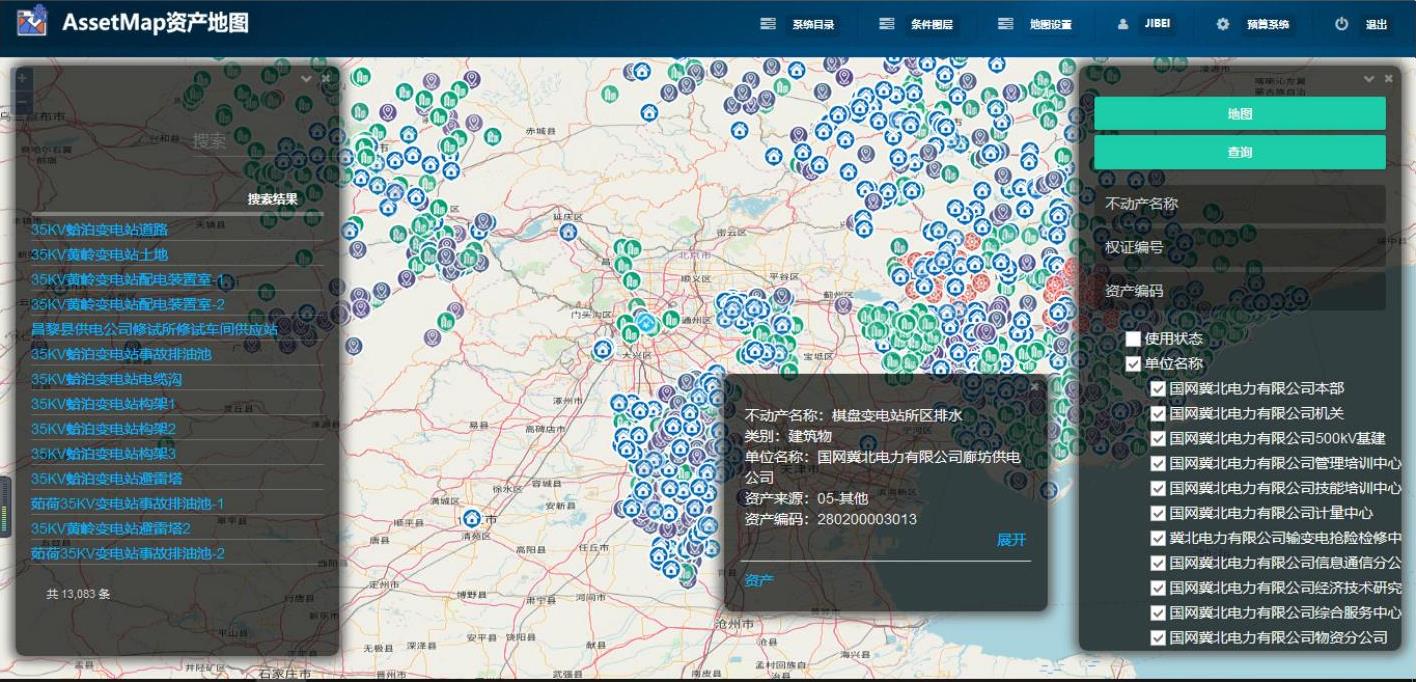Click the green 查询 button
This screenshot has height=682, width=1416.
[1240, 152]
